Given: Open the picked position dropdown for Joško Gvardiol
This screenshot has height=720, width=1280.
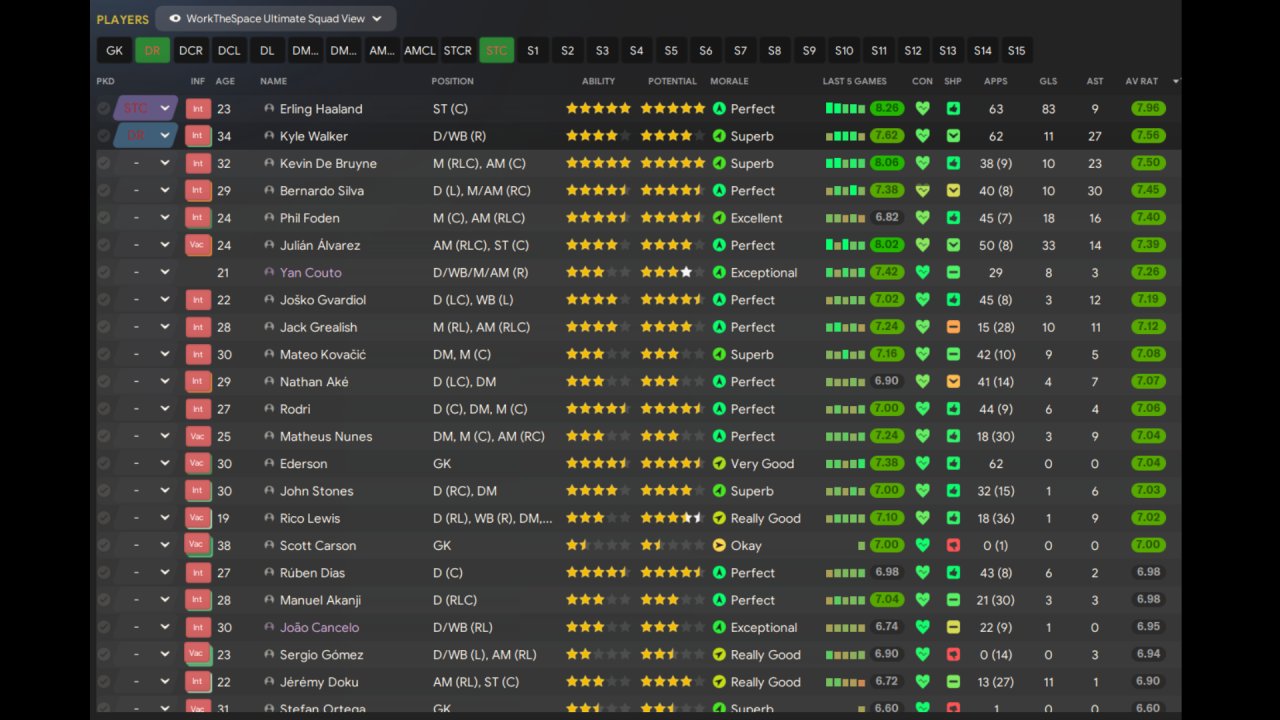Looking at the screenshot, I should point(146,300).
